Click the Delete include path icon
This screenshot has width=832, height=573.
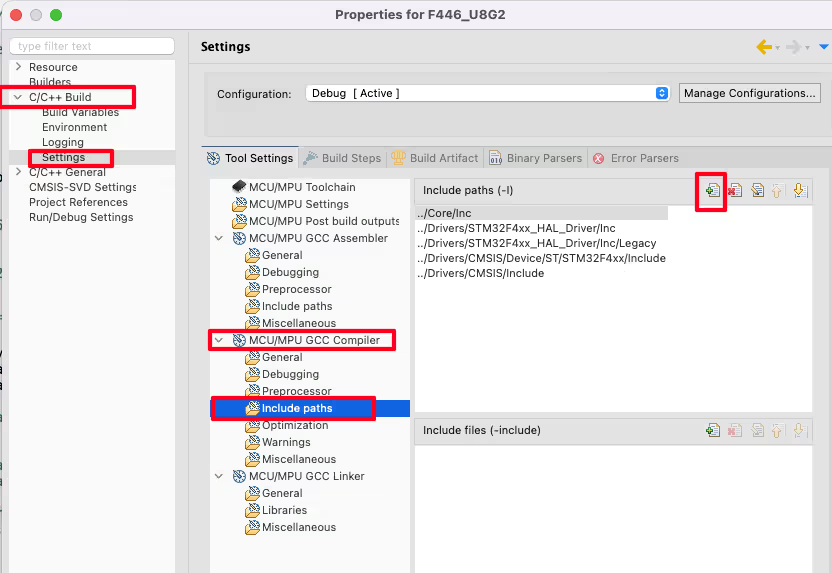pos(735,190)
